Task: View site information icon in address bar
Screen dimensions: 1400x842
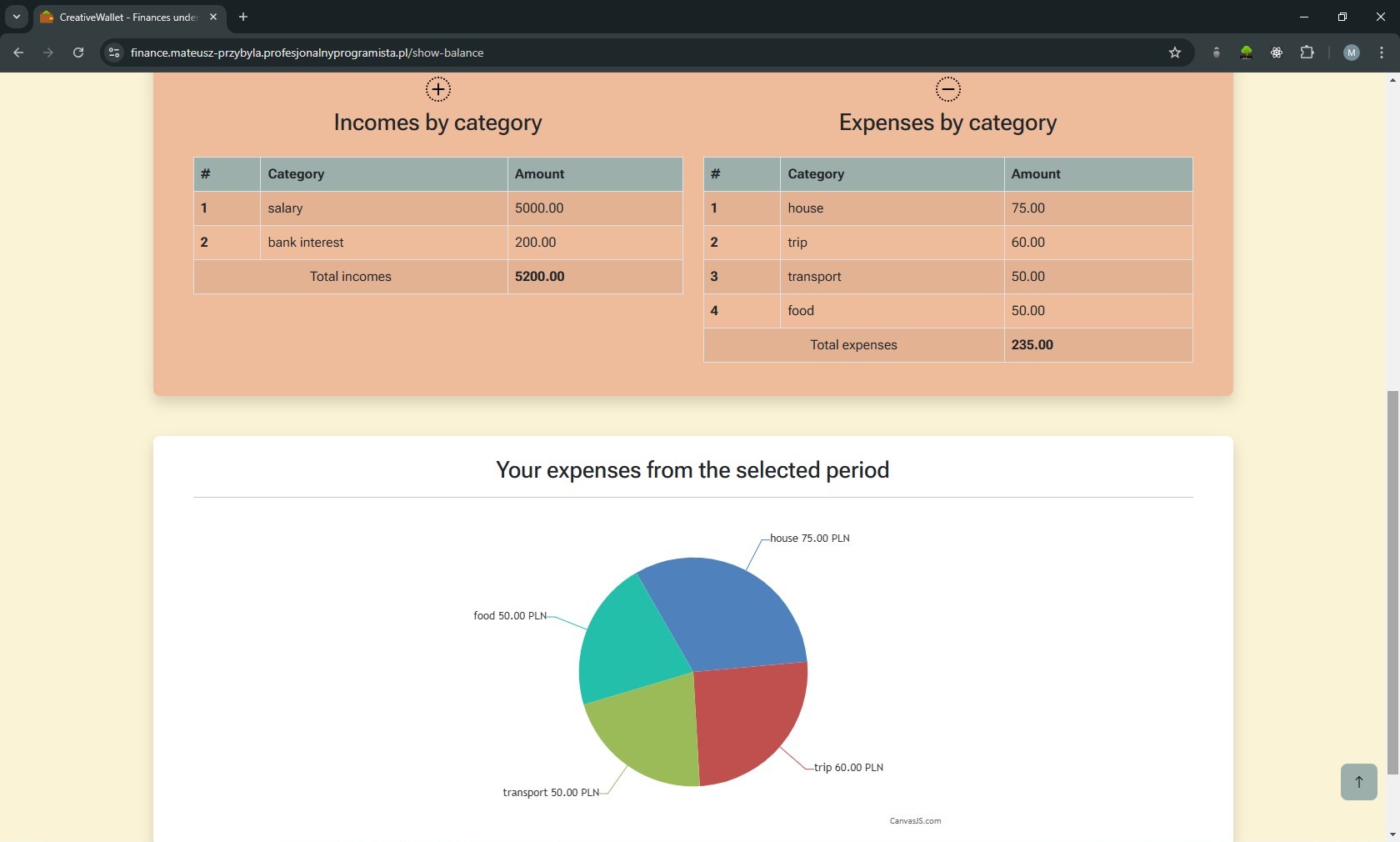Action: point(114,53)
